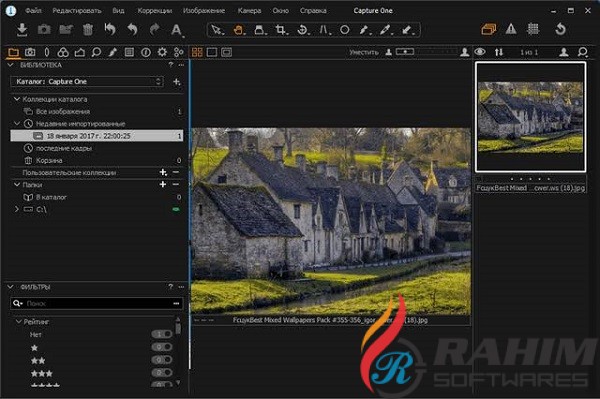Click the trash Delete icon in toolbar
600x399 pixels.
pos(88,29)
